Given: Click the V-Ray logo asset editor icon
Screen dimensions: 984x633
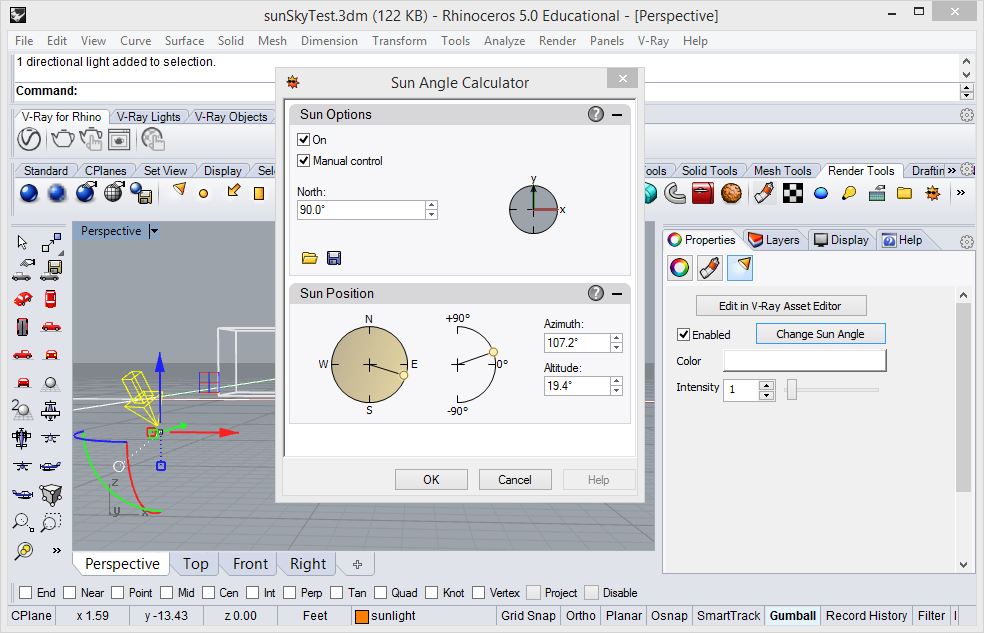Looking at the screenshot, I should pos(29,139).
